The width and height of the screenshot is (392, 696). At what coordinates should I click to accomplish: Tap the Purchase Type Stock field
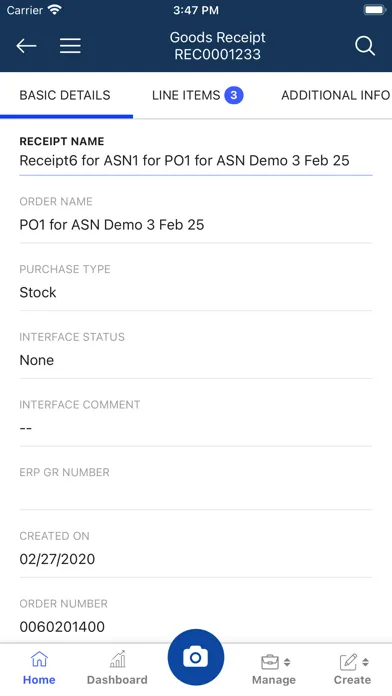[196, 293]
